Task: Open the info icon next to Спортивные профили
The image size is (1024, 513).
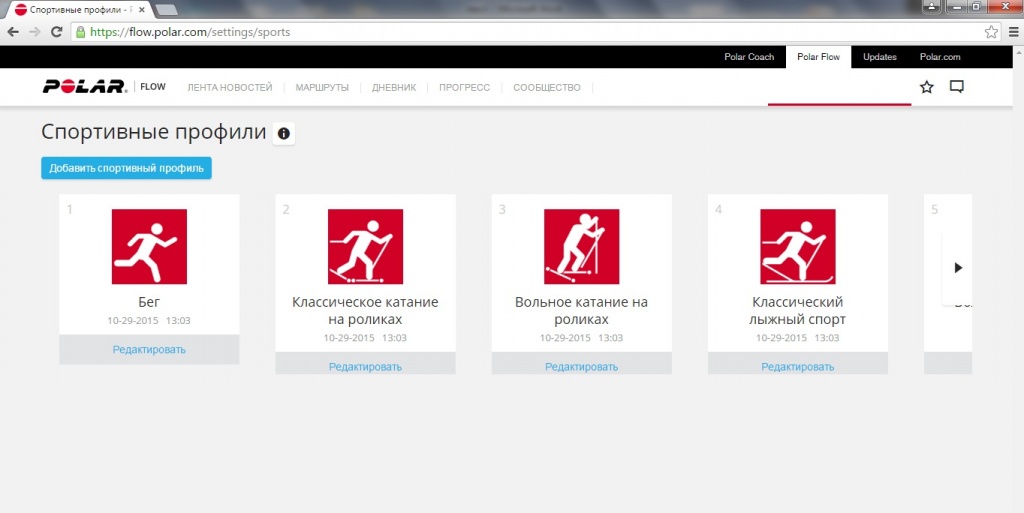Action: click(283, 133)
